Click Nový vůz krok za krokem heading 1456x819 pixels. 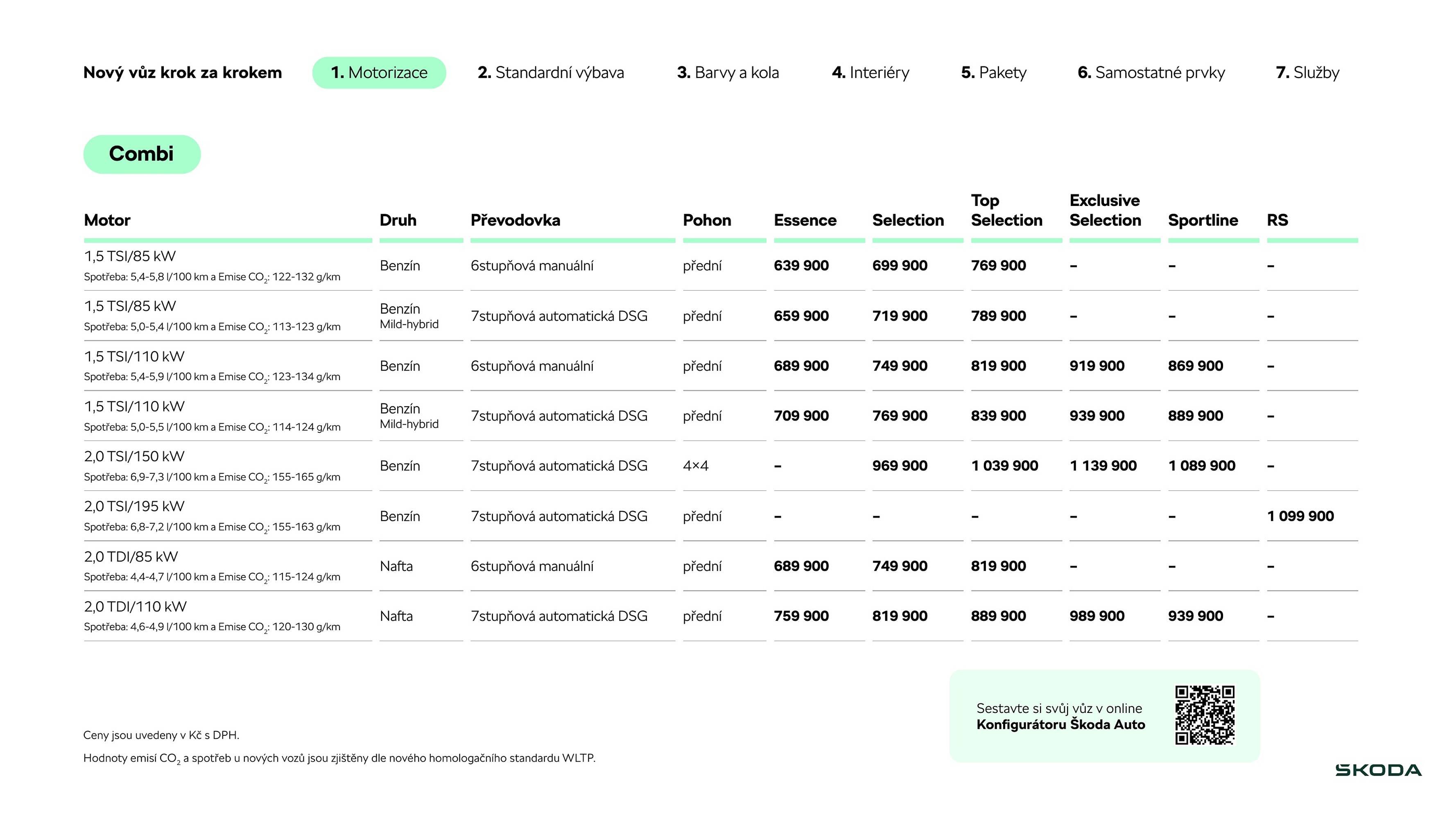pyautogui.click(x=183, y=73)
